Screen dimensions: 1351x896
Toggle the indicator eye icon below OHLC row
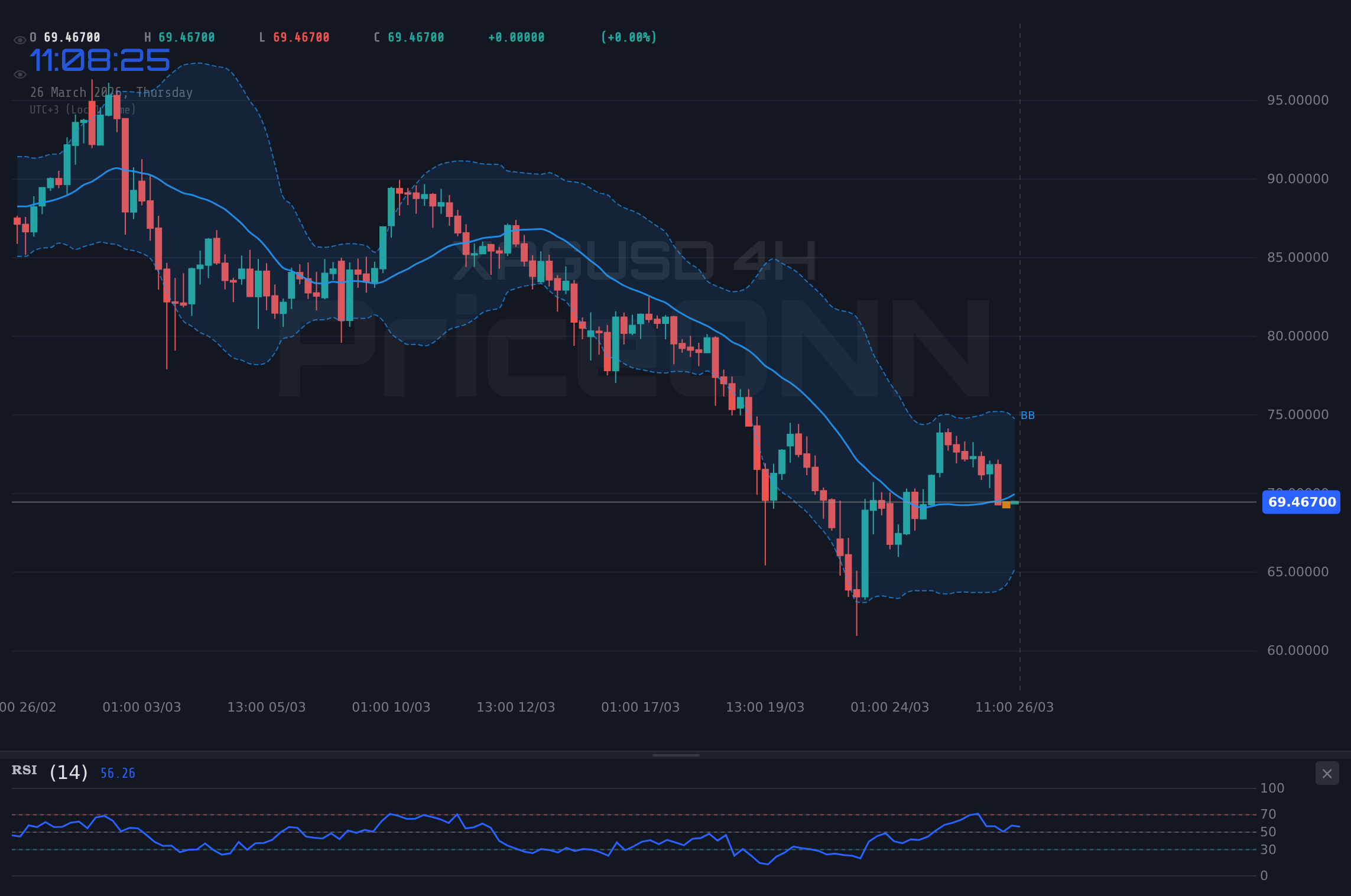pos(20,73)
